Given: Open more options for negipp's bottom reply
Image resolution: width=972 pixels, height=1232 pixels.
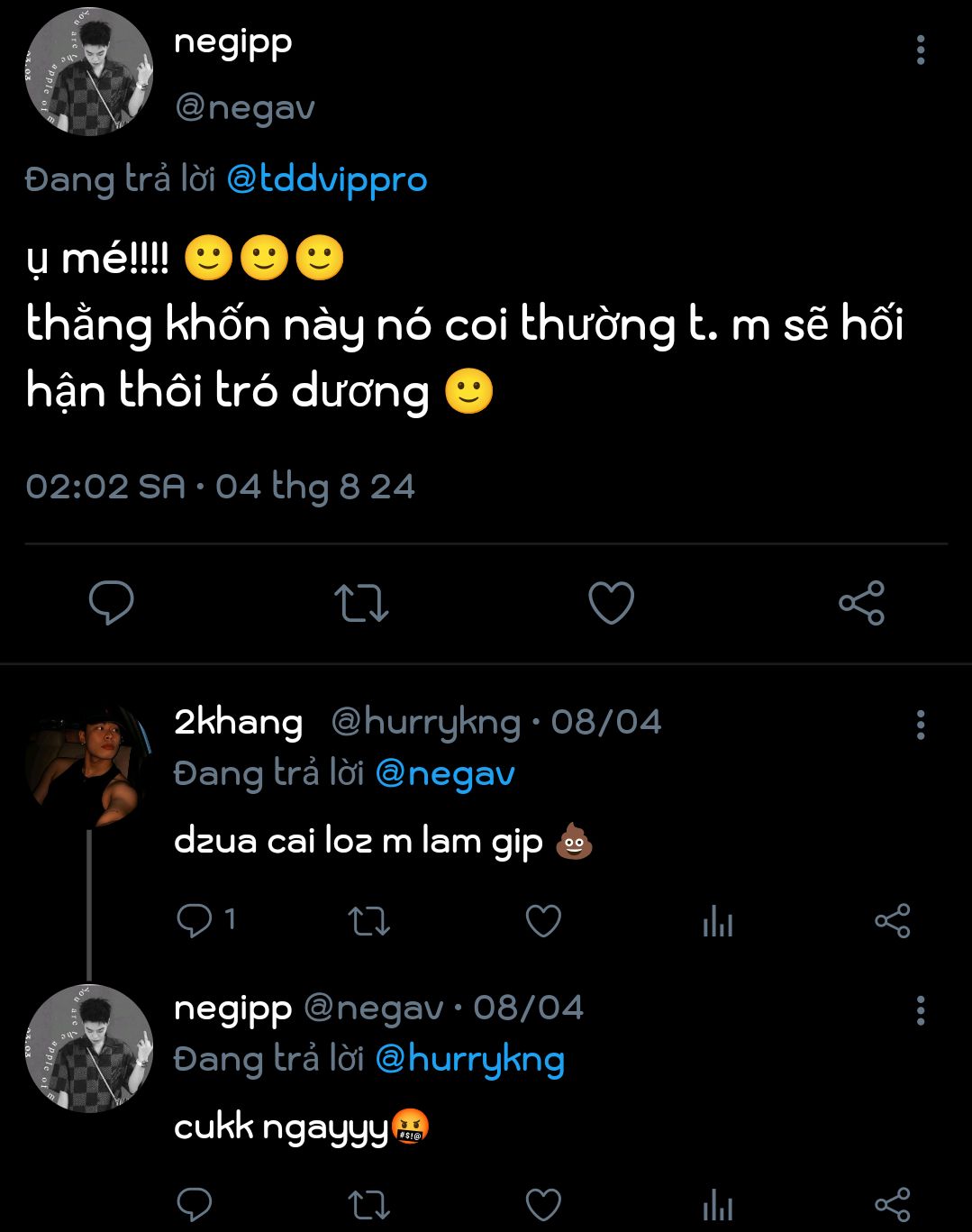Looking at the screenshot, I should (x=920, y=1011).
